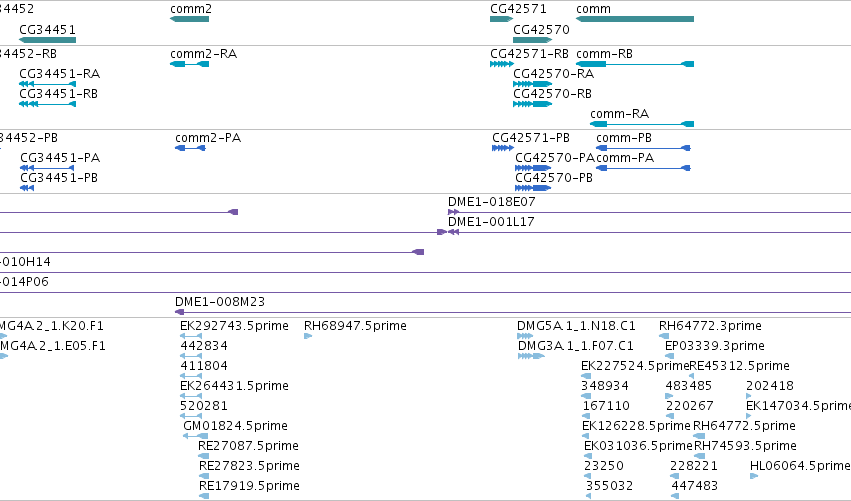Screen dimensions: 851x501
Task: Select the 520281 EST feature
Action: 191,416
